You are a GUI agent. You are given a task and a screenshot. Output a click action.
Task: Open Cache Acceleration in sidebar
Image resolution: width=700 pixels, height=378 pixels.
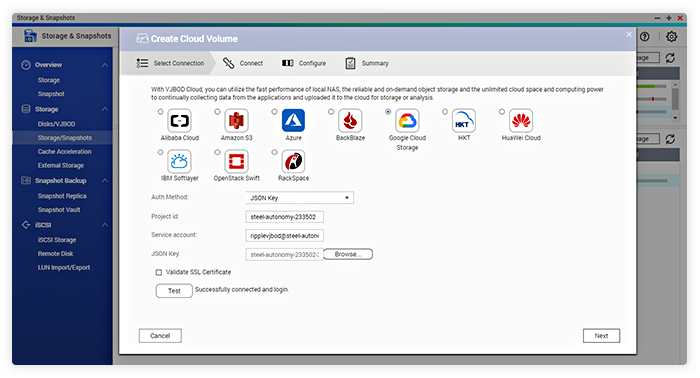tap(65, 152)
